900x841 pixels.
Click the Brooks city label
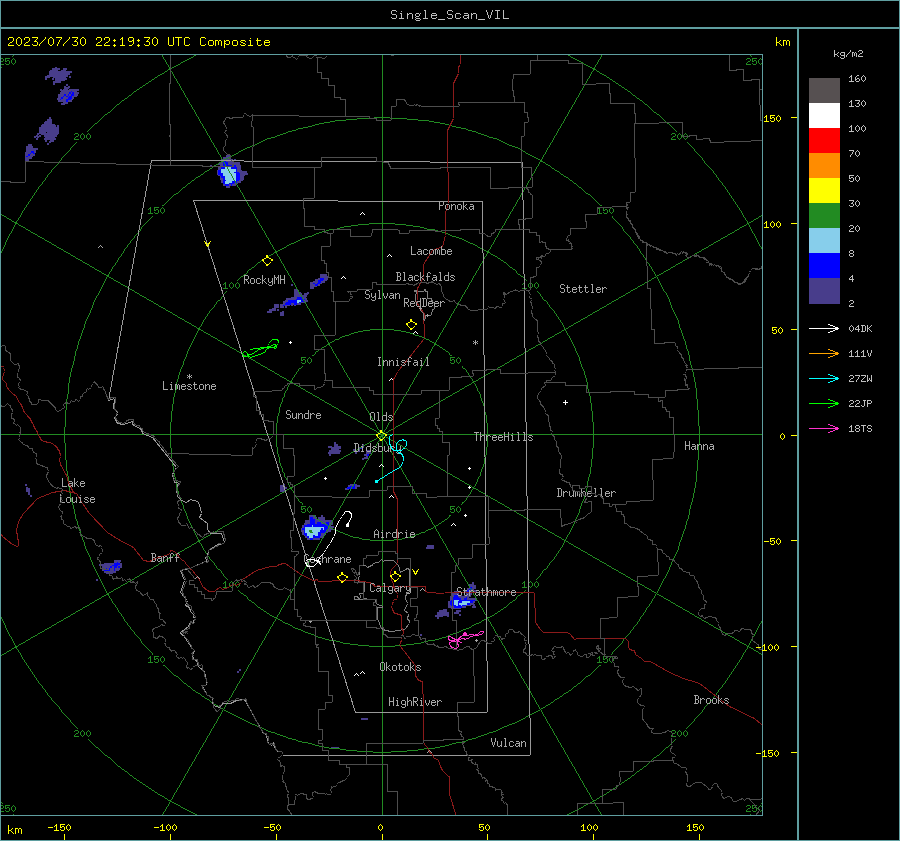point(711,700)
